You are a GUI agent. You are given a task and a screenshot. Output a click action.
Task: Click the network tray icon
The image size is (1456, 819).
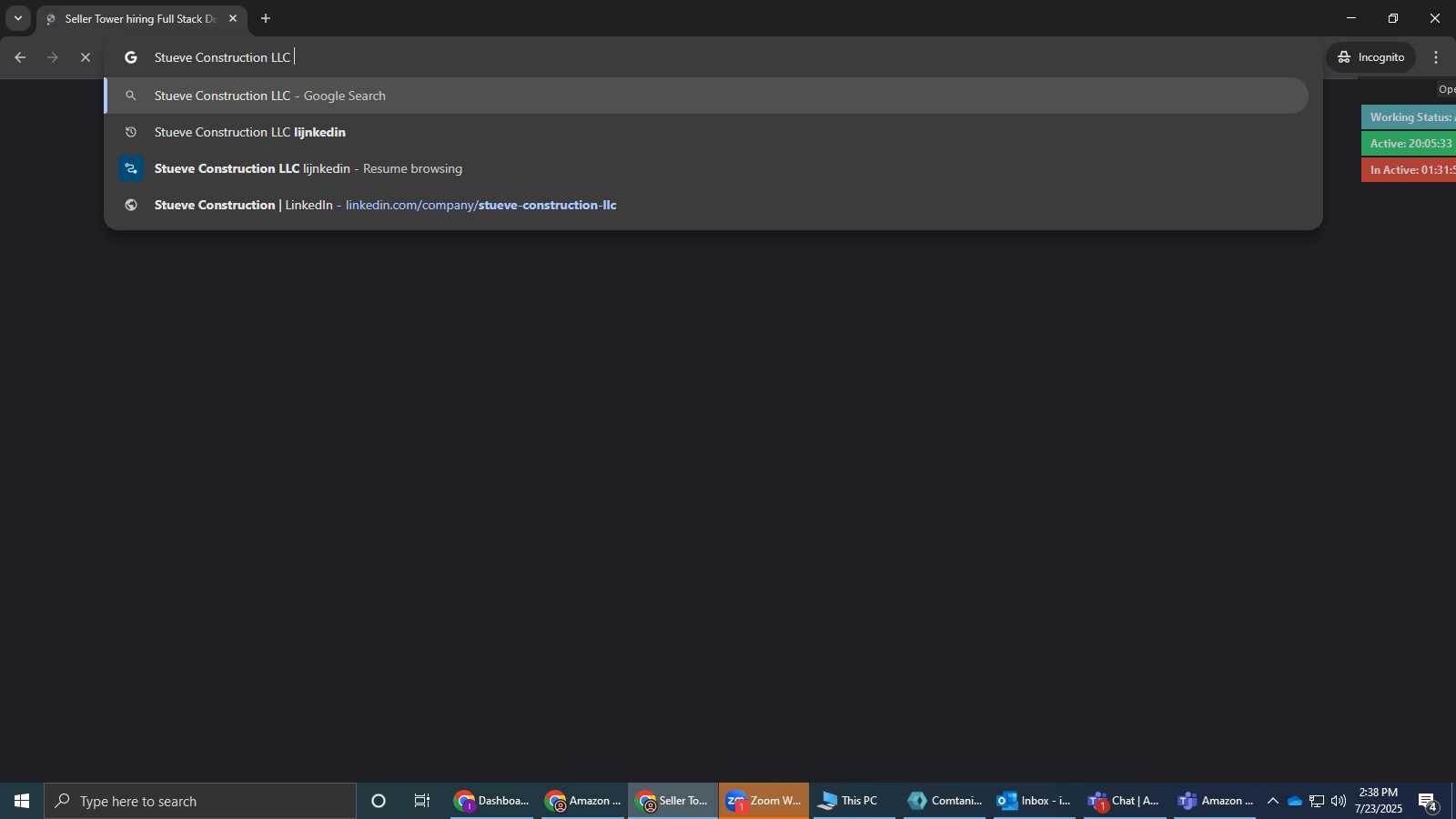tap(1317, 801)
